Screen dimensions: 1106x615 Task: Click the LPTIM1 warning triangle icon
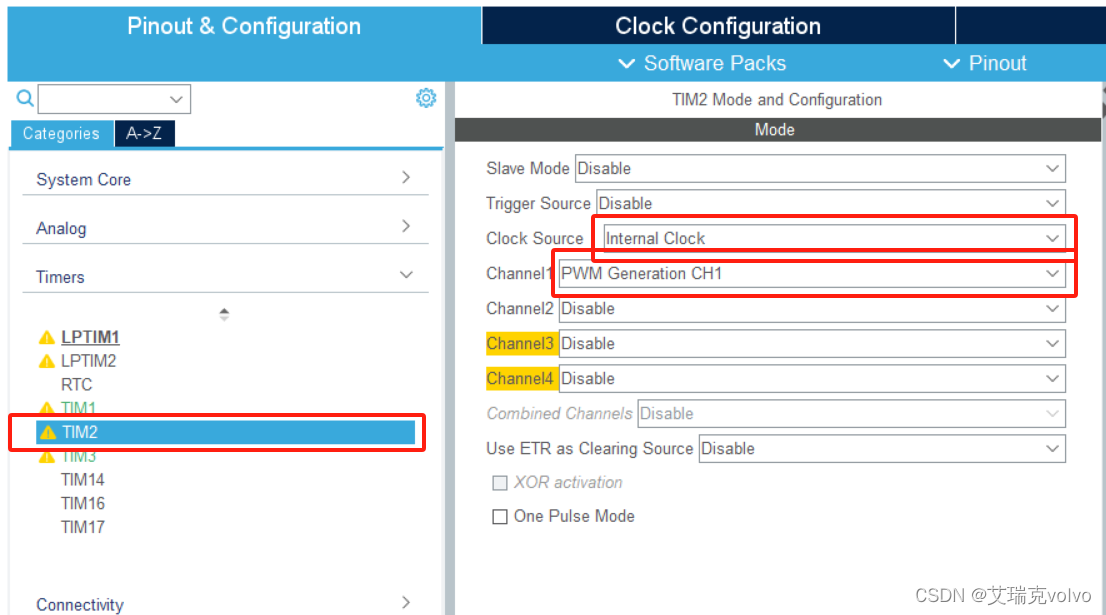tap(47, 337)
